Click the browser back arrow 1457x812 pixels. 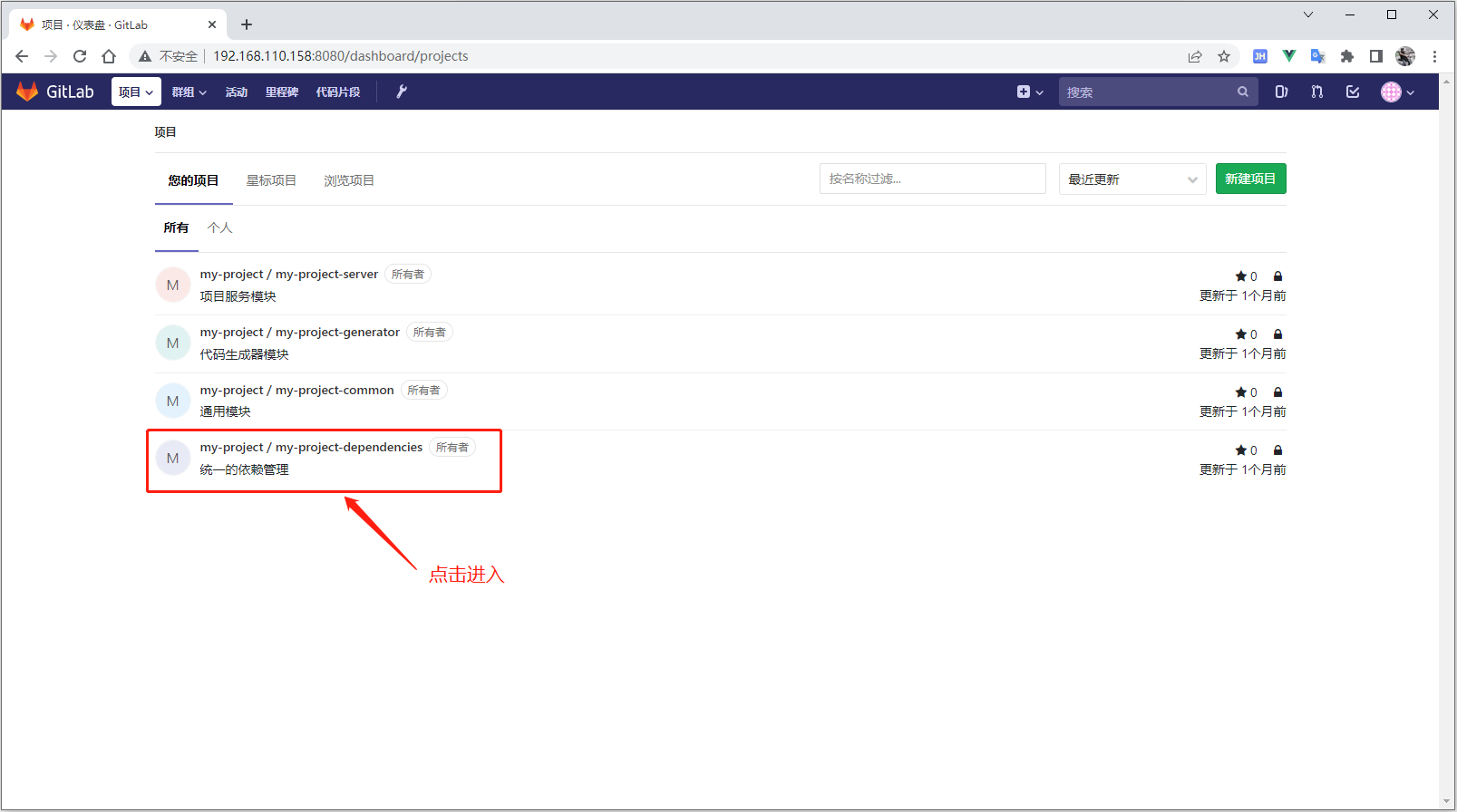pyautogui.click(x=22, y=56)
